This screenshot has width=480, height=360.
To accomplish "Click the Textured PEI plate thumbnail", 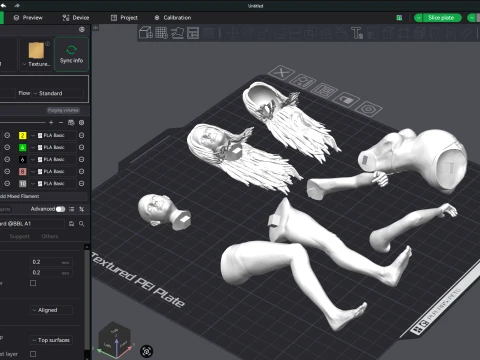I will click(x=36, y=50).
